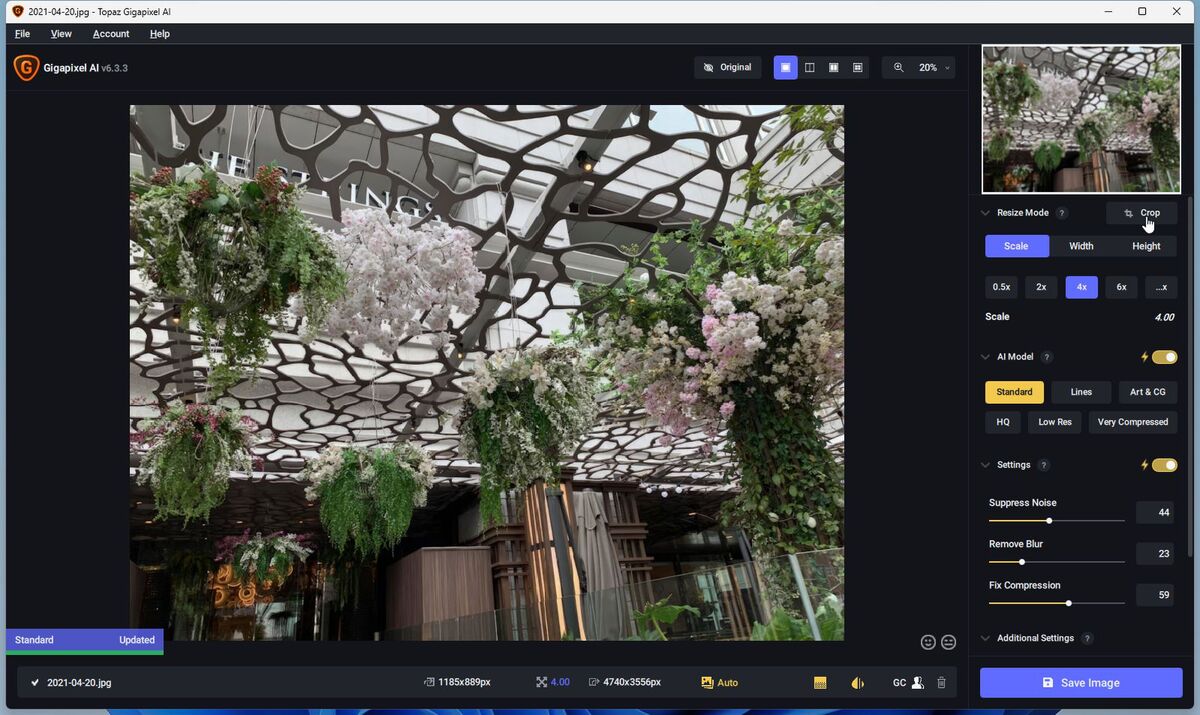Click the GC face recovery person icon

tap(917, 683)
